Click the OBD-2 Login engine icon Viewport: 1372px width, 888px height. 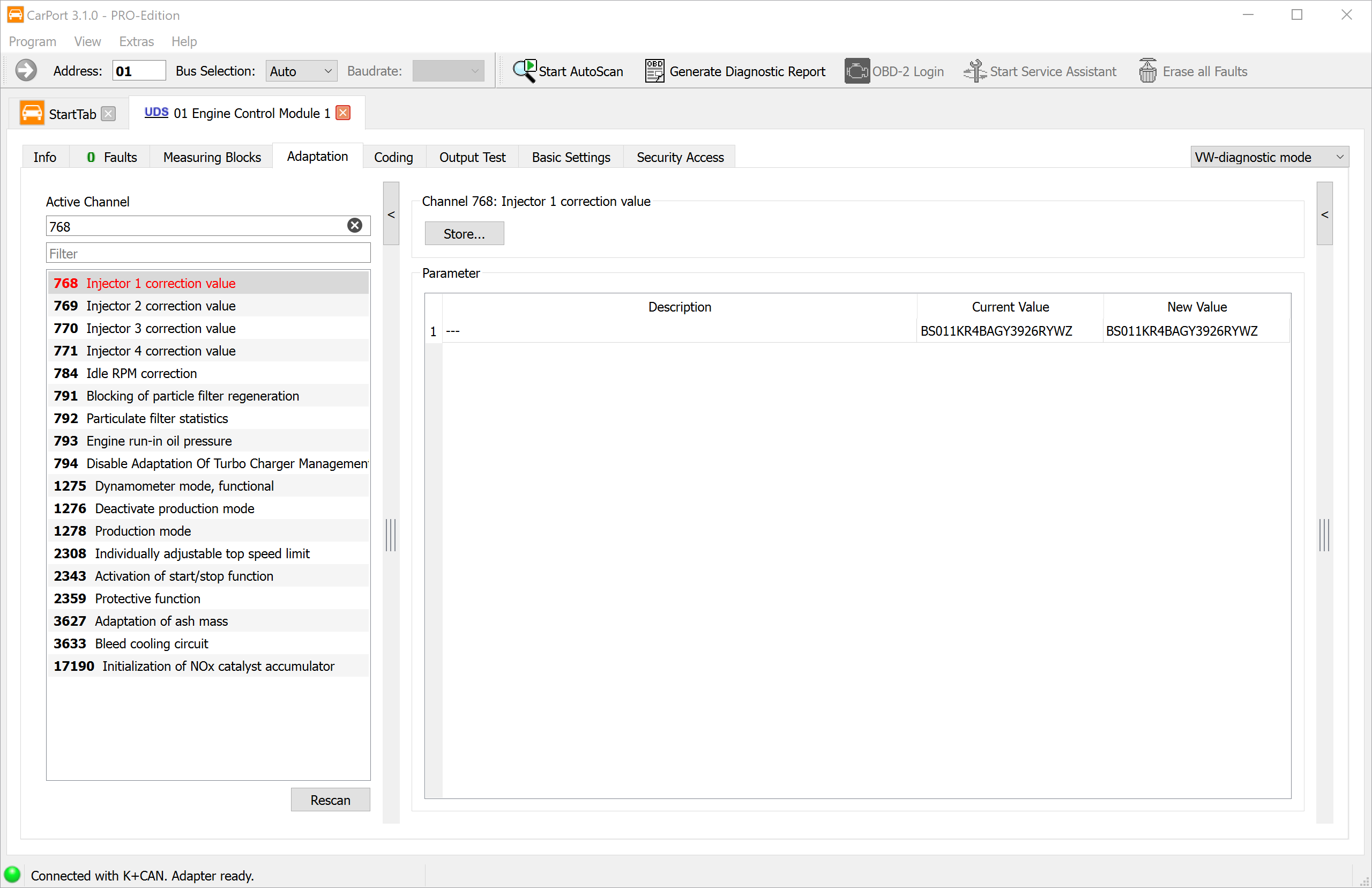pyautogui.click(x=857, y=71)
